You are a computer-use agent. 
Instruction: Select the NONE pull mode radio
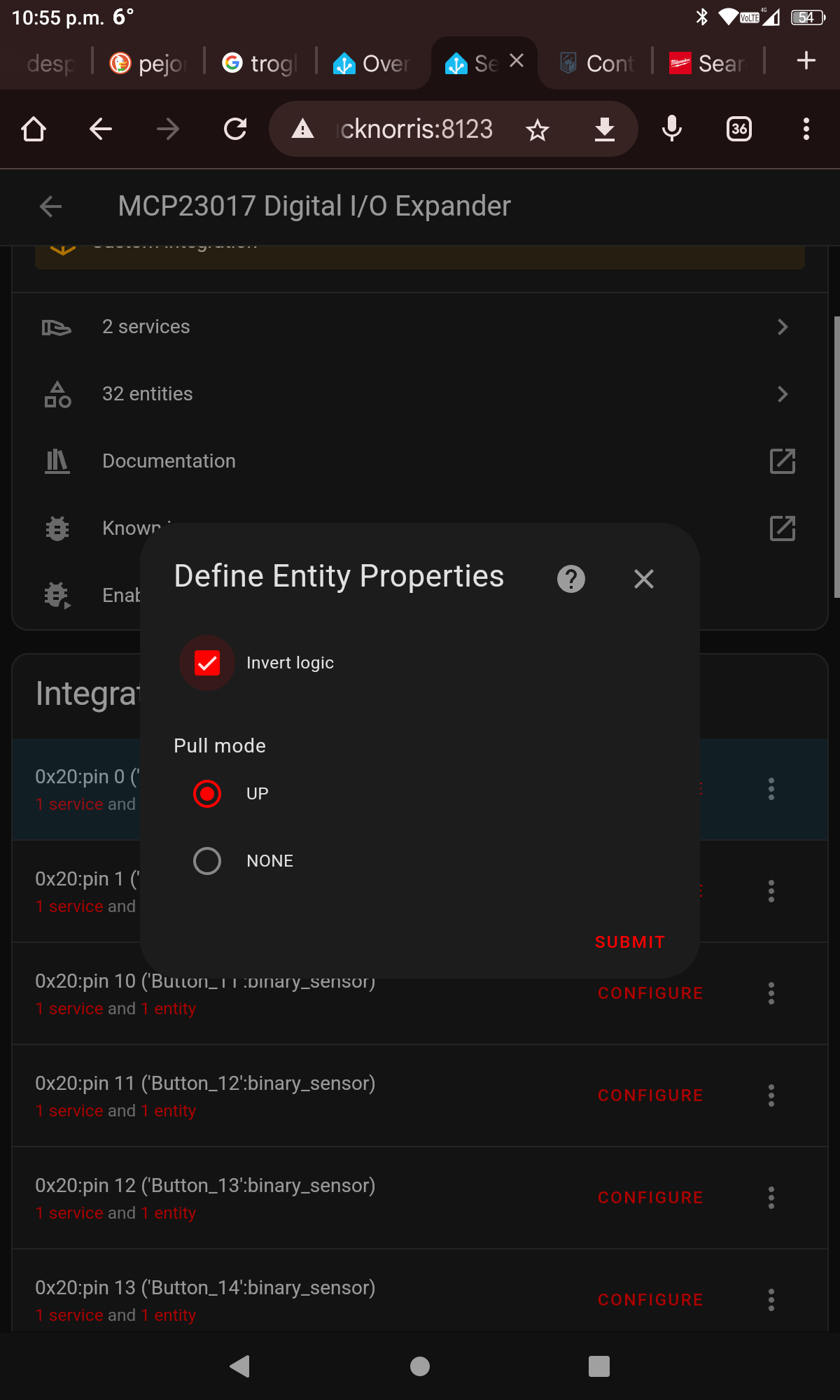pos(207,861)
